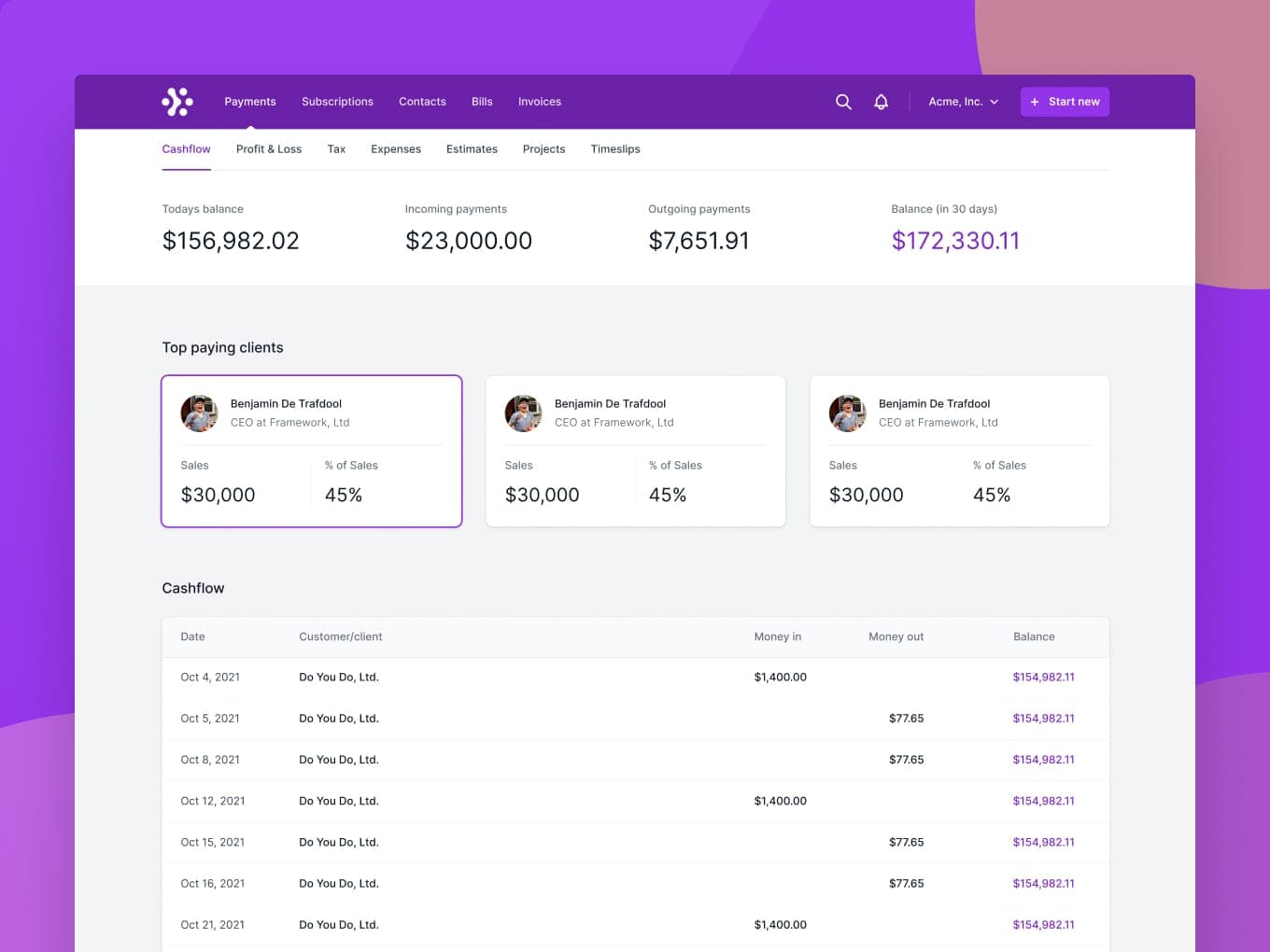The image size is (1270, 952).
Task: Click avatar in first top client card
Action: pyautogui.click(x=199, y=413)
